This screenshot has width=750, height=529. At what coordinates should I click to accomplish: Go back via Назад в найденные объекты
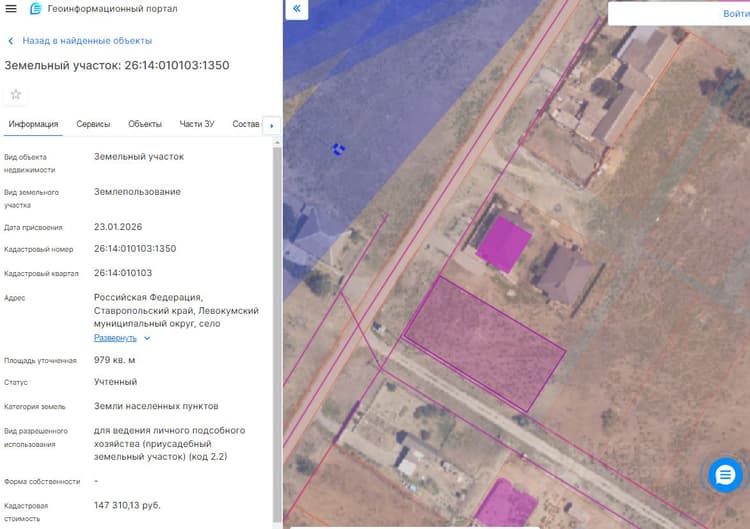coord(87,41)
